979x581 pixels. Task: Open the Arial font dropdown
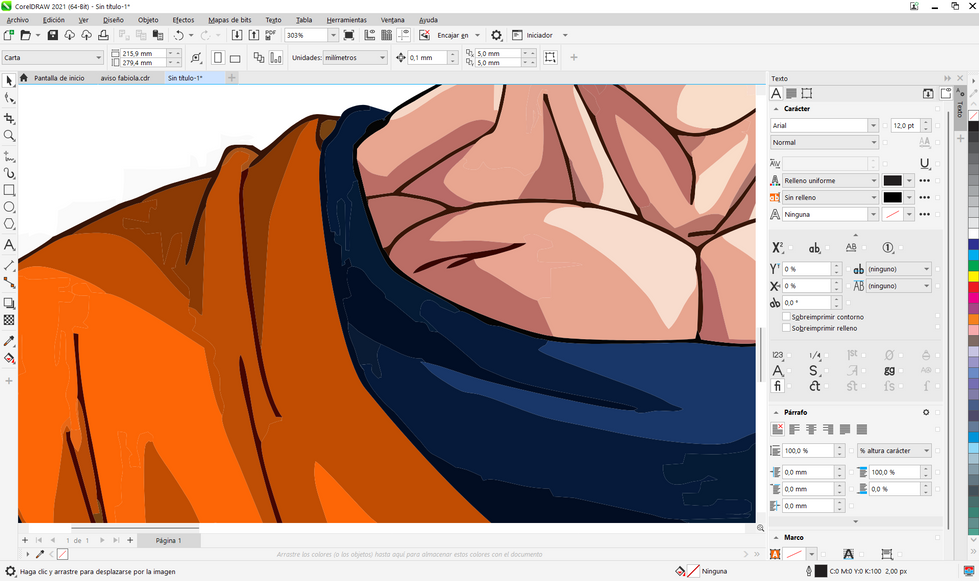click(873, 125)
